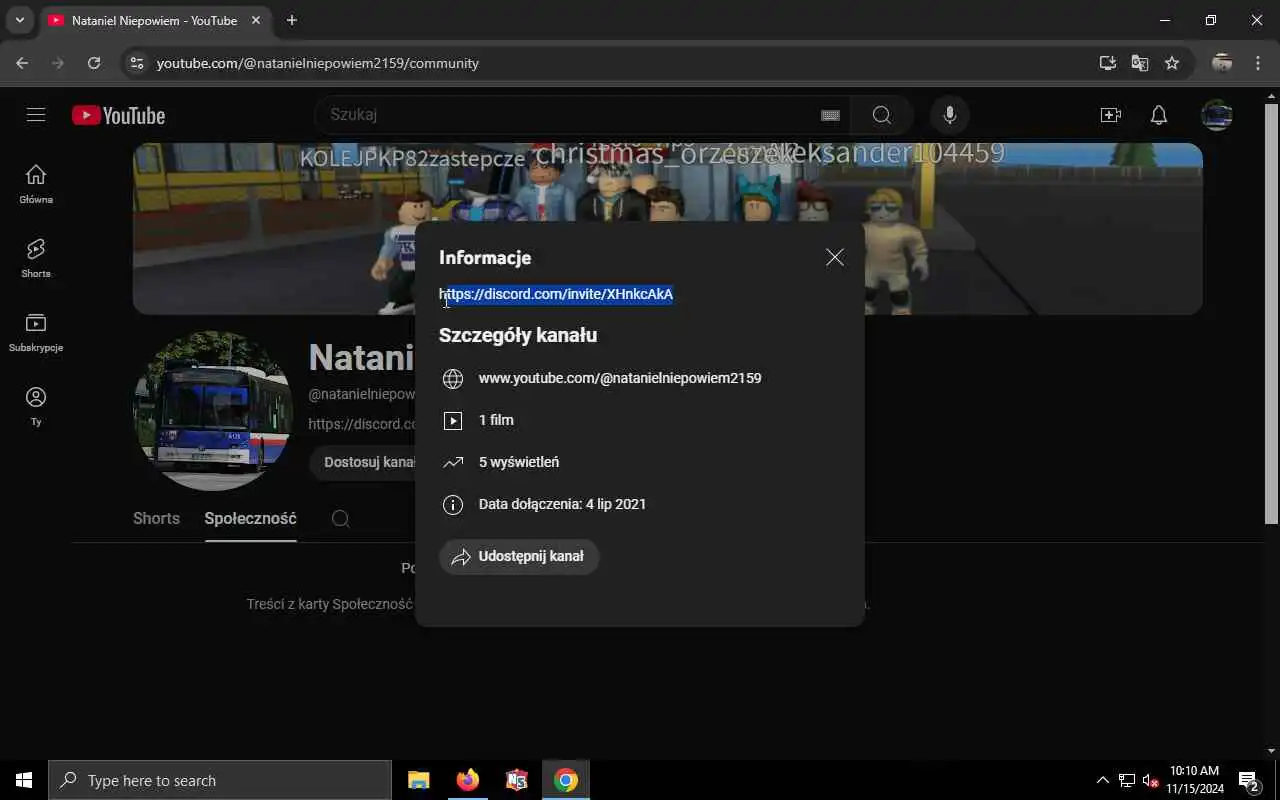This screenshot has width=1280, height=800.
Task: Open Firefox from the taskbar
Action: pos(467,780)
